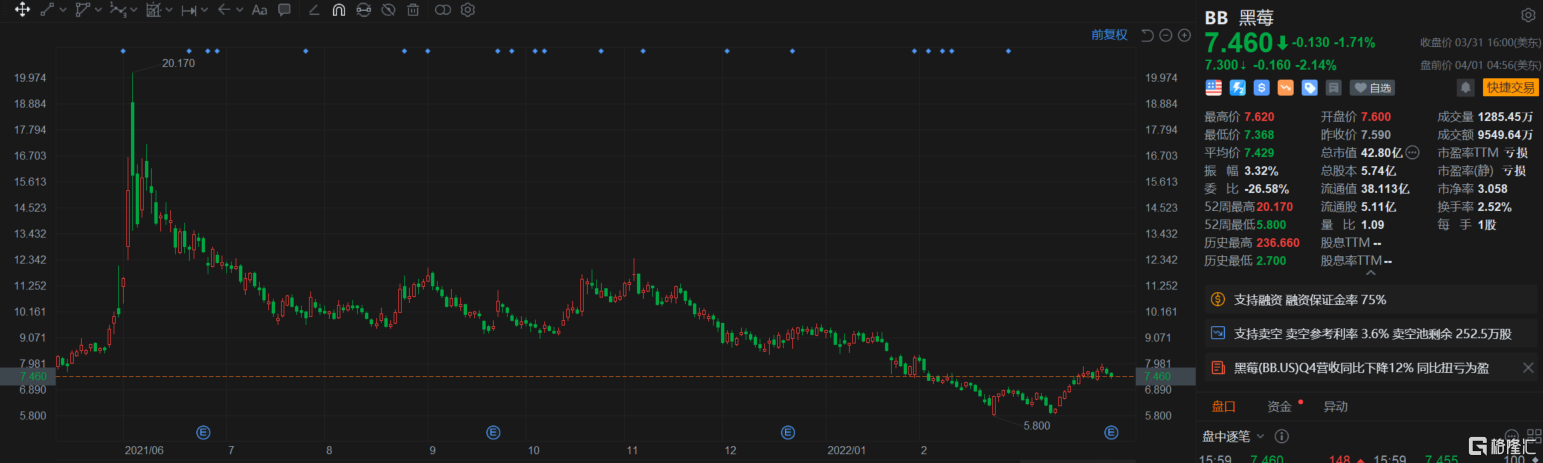Viewport: 1543px width, 463px height.
Task: Click the undo reset chart arrow
Action: point(1147,35)
